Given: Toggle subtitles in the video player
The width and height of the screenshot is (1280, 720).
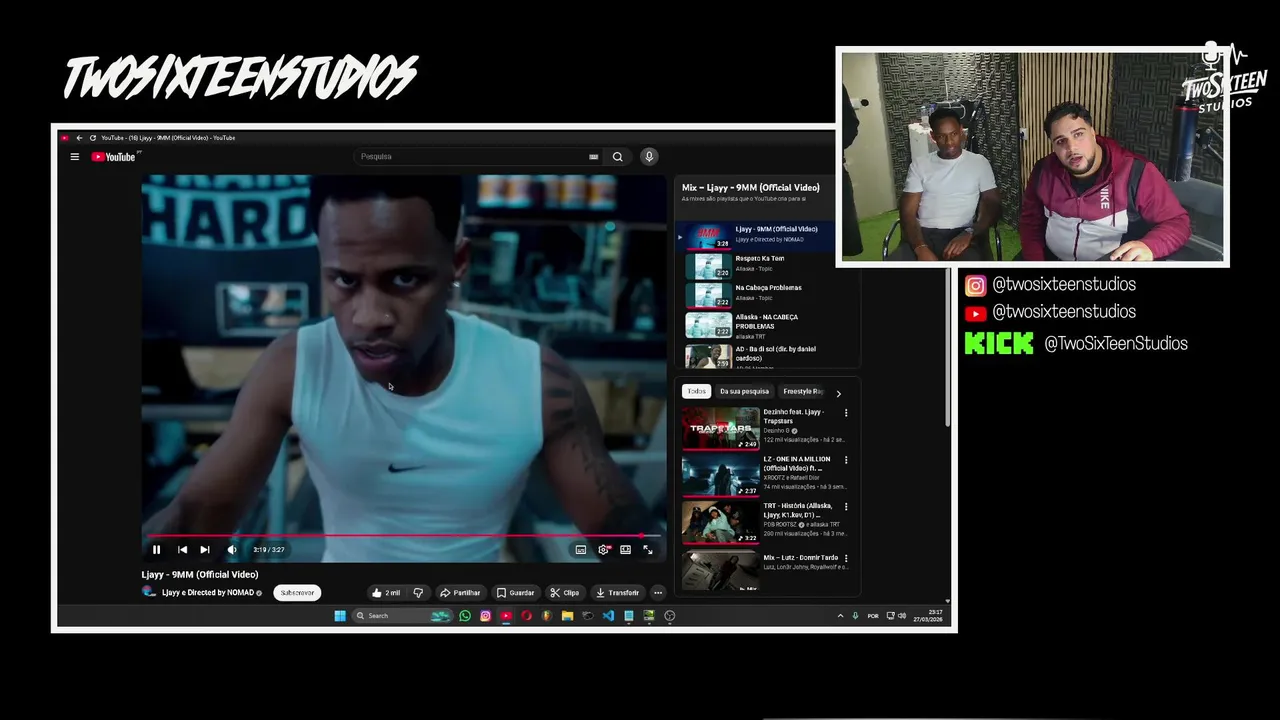Looking at the screenshot, I should (580, 549).
